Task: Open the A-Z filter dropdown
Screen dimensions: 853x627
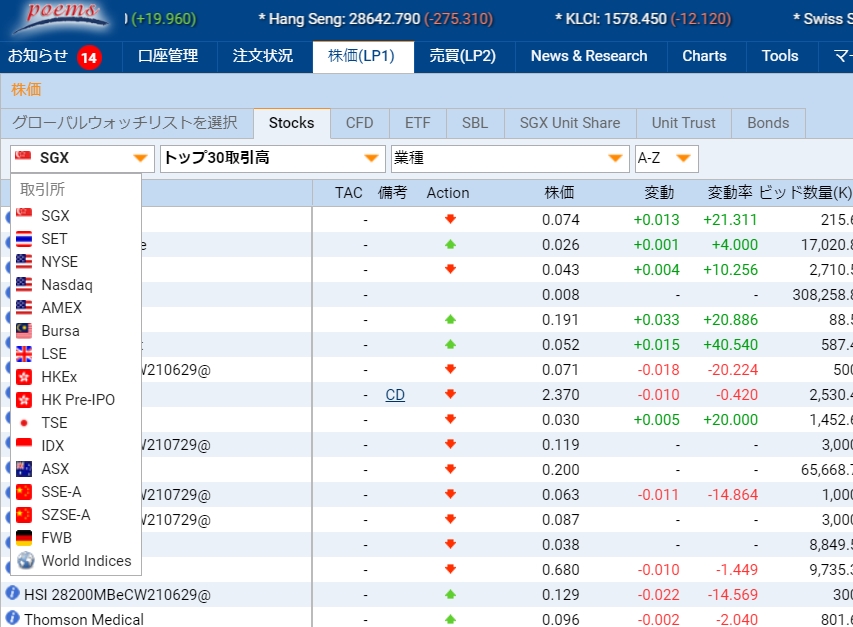Action: (x=666, y=158)
